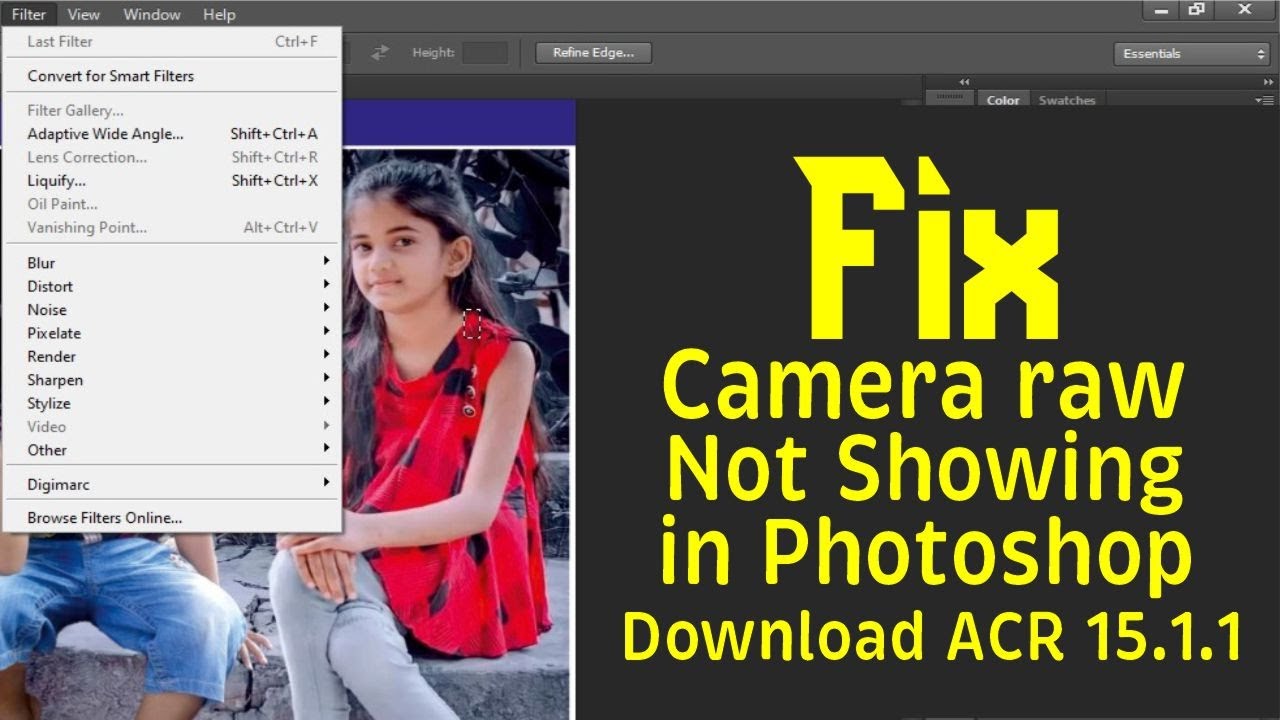1280x720 pixels.
Task: Minimize the Photoshop window
Action: point(1160,10)
